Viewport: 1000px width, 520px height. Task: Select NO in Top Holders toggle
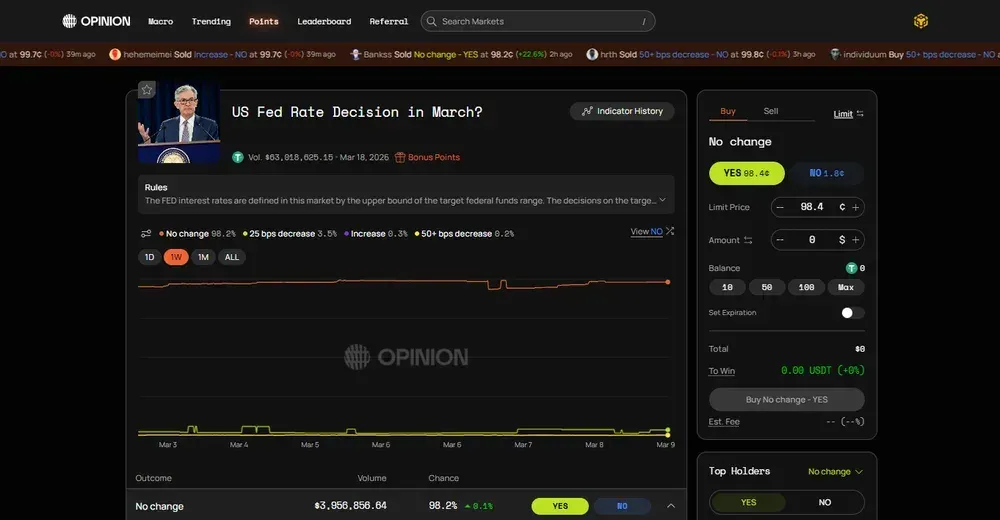[x=825, y=502]
